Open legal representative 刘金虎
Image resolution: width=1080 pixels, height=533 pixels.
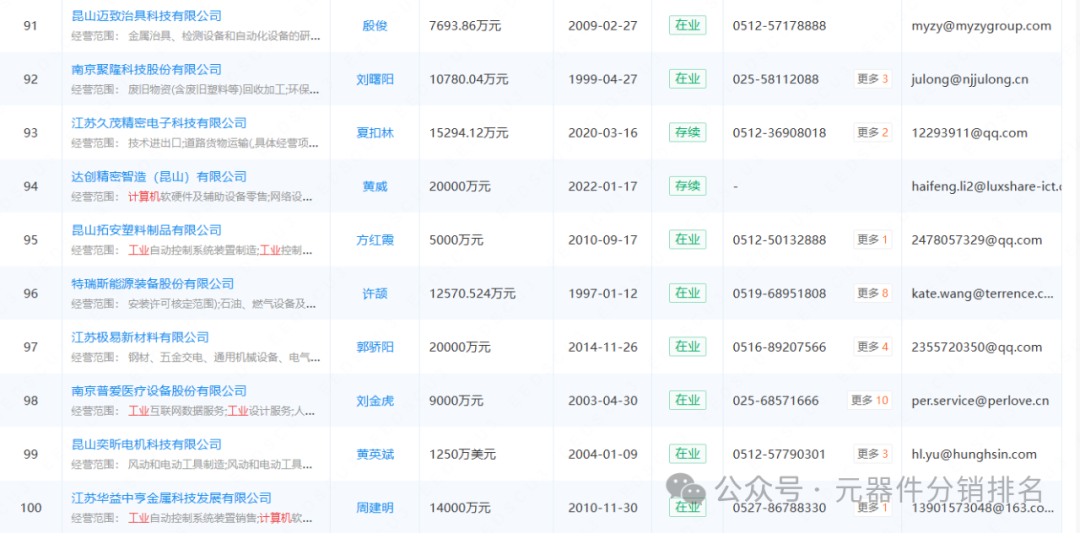pos(375,401)
